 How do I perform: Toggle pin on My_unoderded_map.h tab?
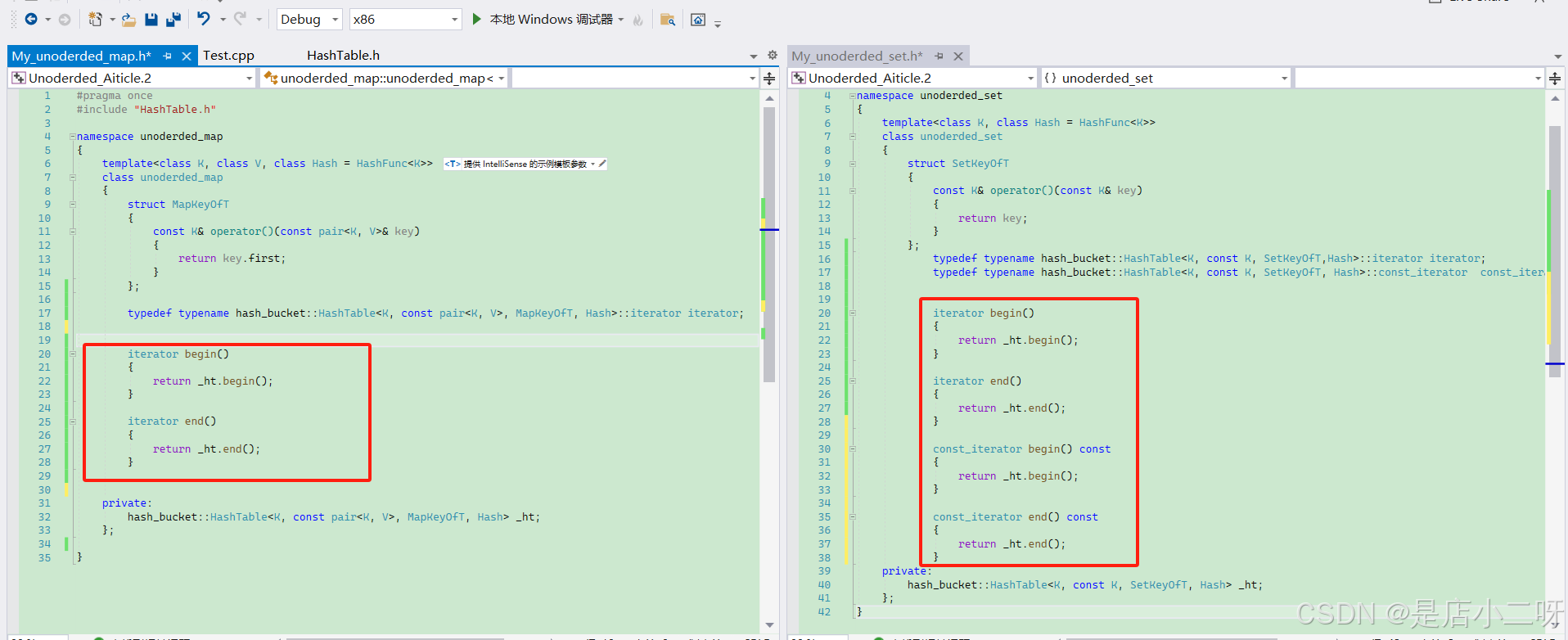(168, 56)
